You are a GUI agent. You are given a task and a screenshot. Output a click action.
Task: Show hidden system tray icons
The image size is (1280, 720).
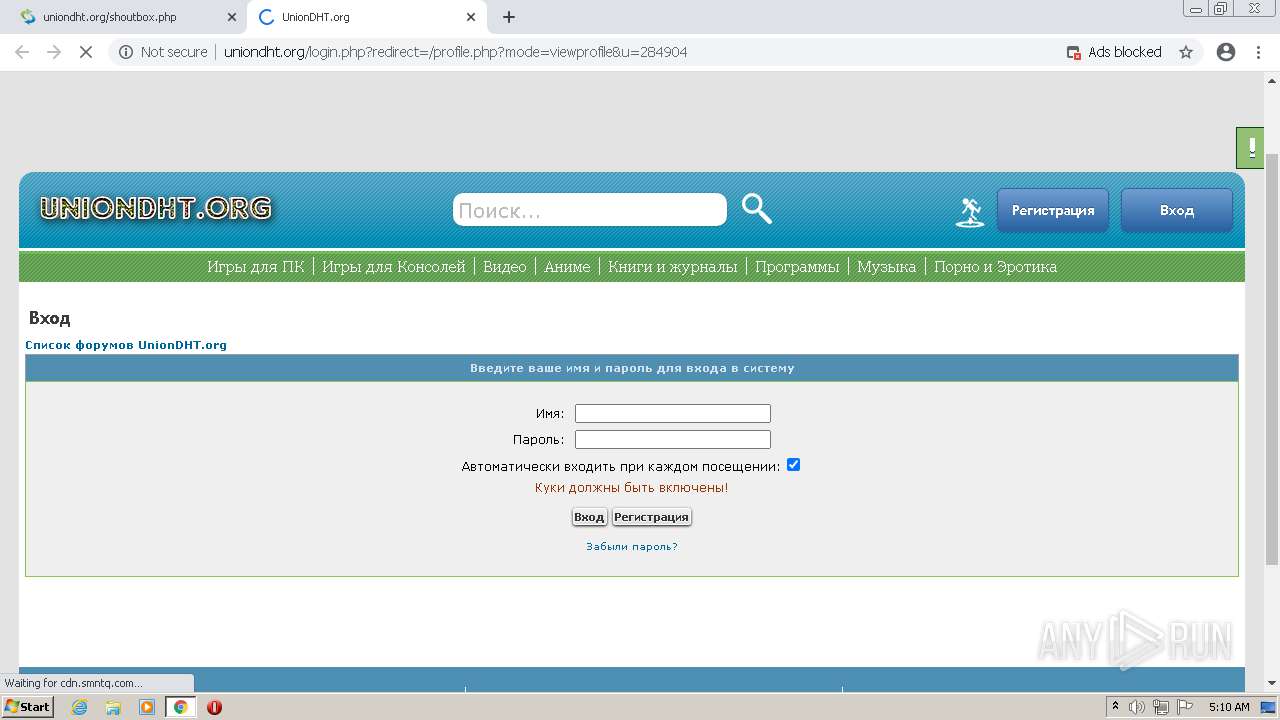click(x=1116, y=707)
